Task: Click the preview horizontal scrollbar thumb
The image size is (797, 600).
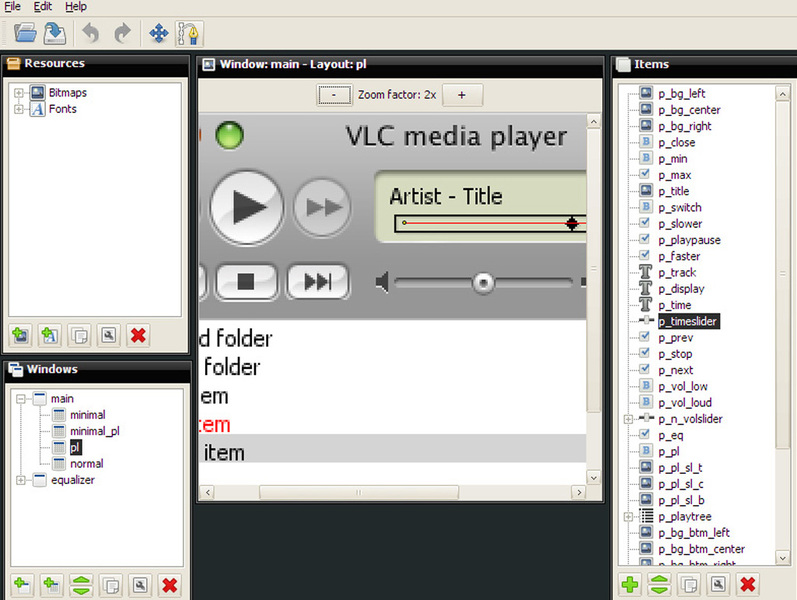Action: [x=359, y=492]
